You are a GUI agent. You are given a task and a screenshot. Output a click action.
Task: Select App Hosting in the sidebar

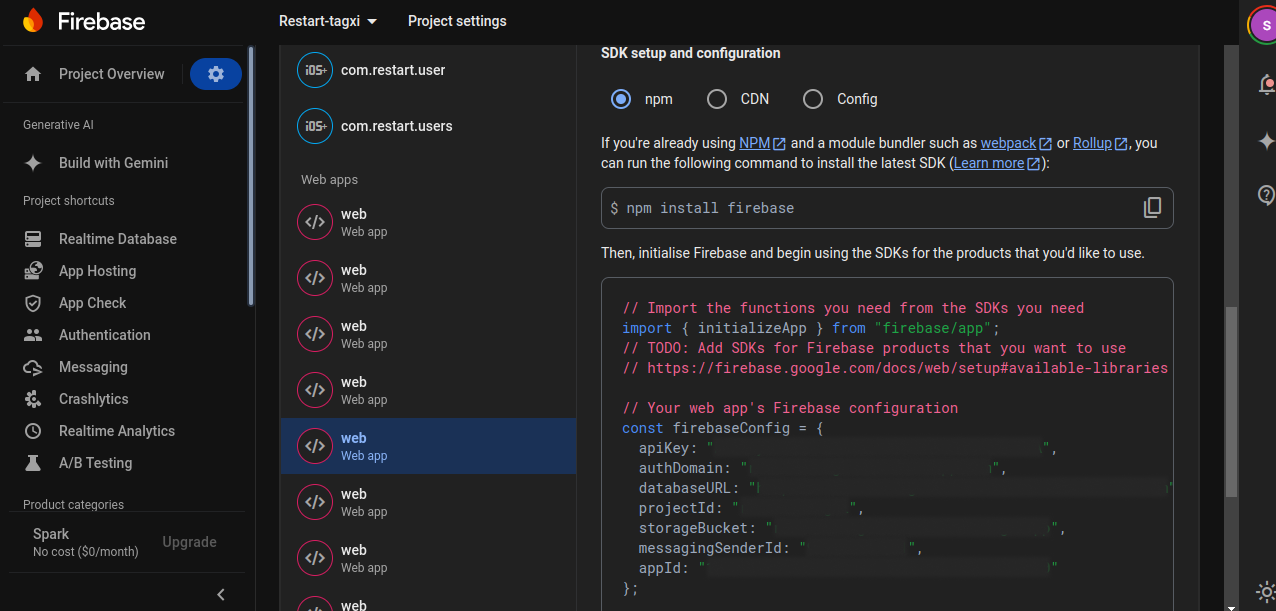click(97, 270)
